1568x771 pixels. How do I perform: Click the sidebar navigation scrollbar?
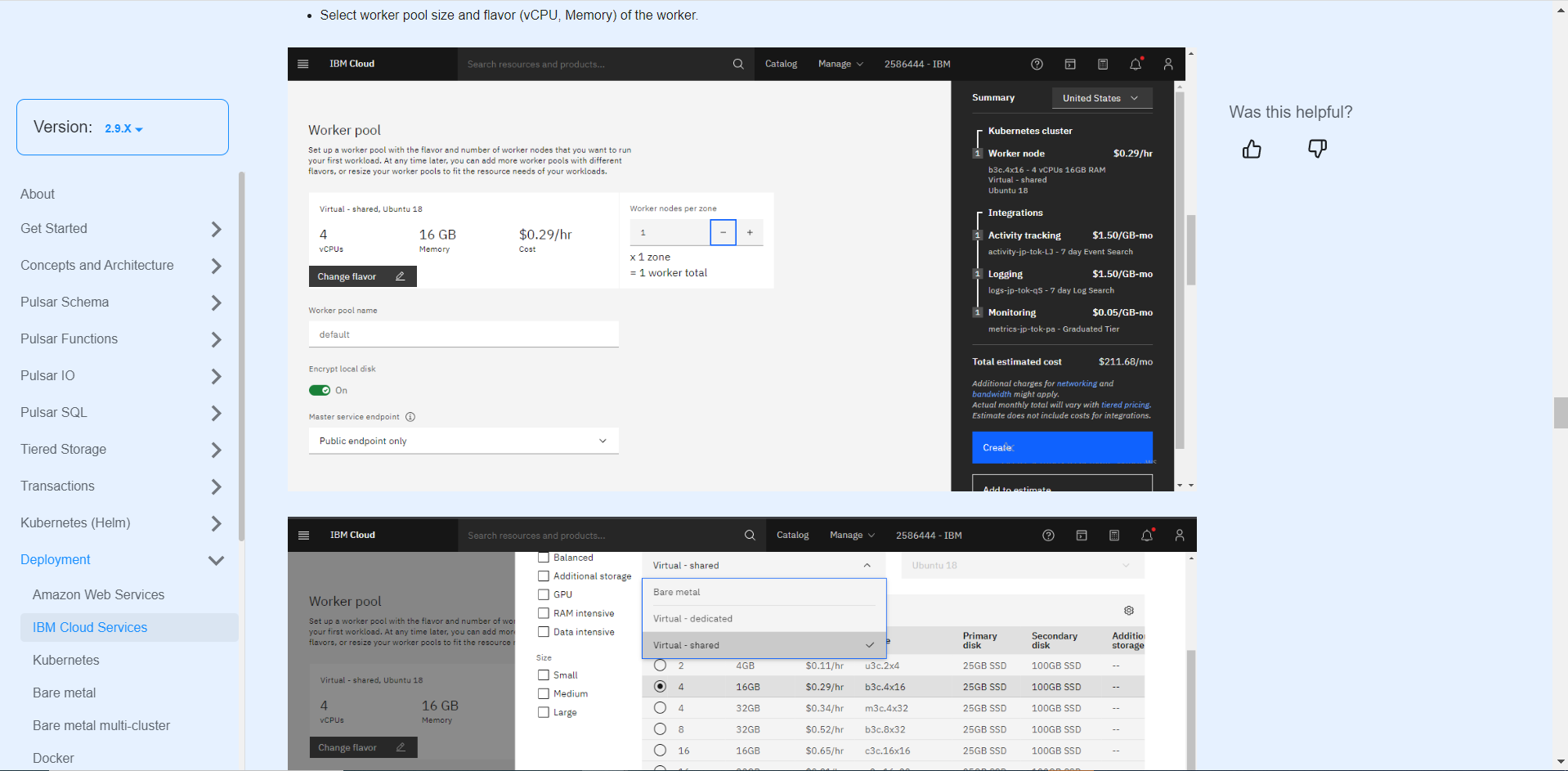point(241,356)
